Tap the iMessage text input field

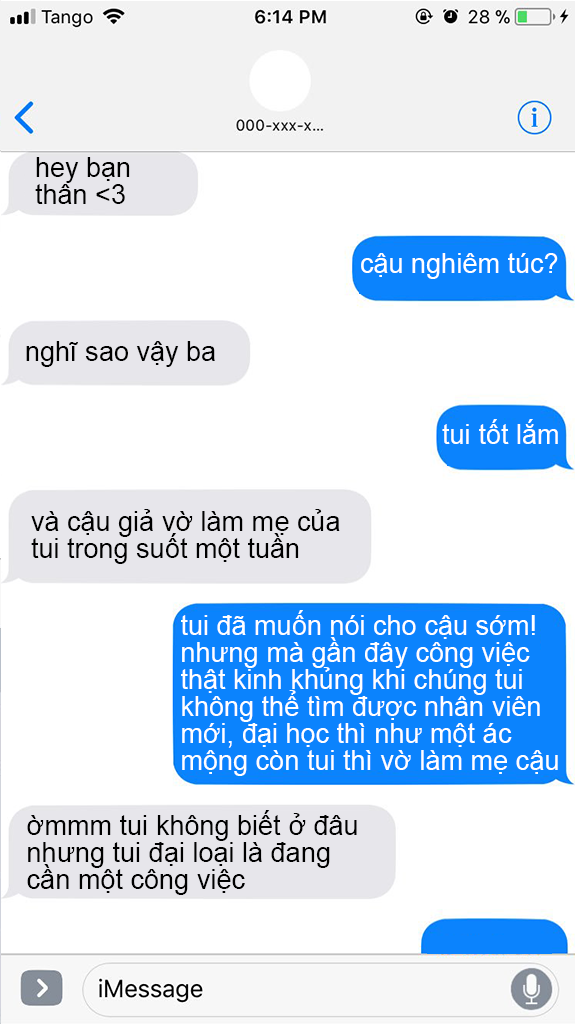tap(320, 989)
